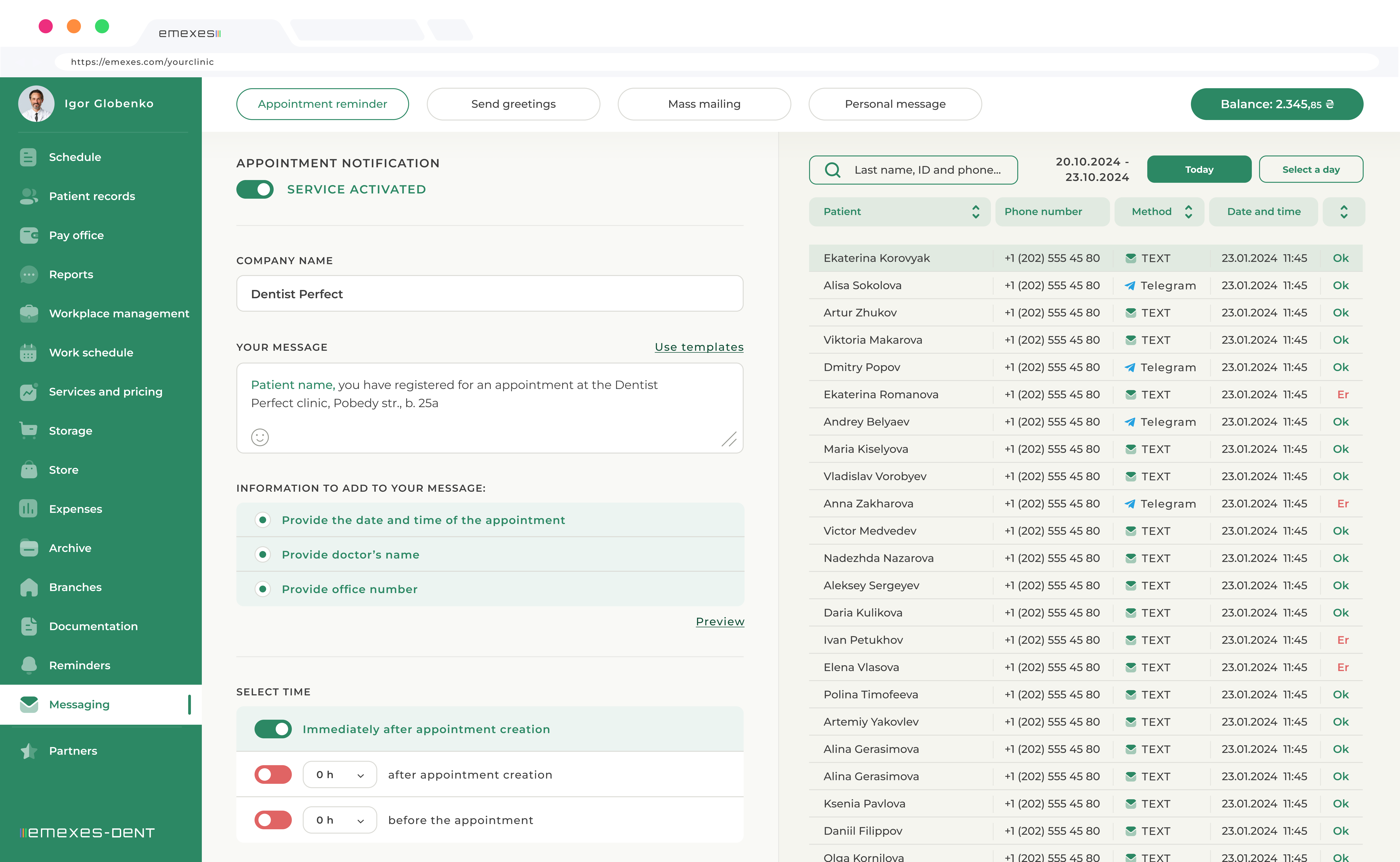Click the Your message text area

(490, 408)
